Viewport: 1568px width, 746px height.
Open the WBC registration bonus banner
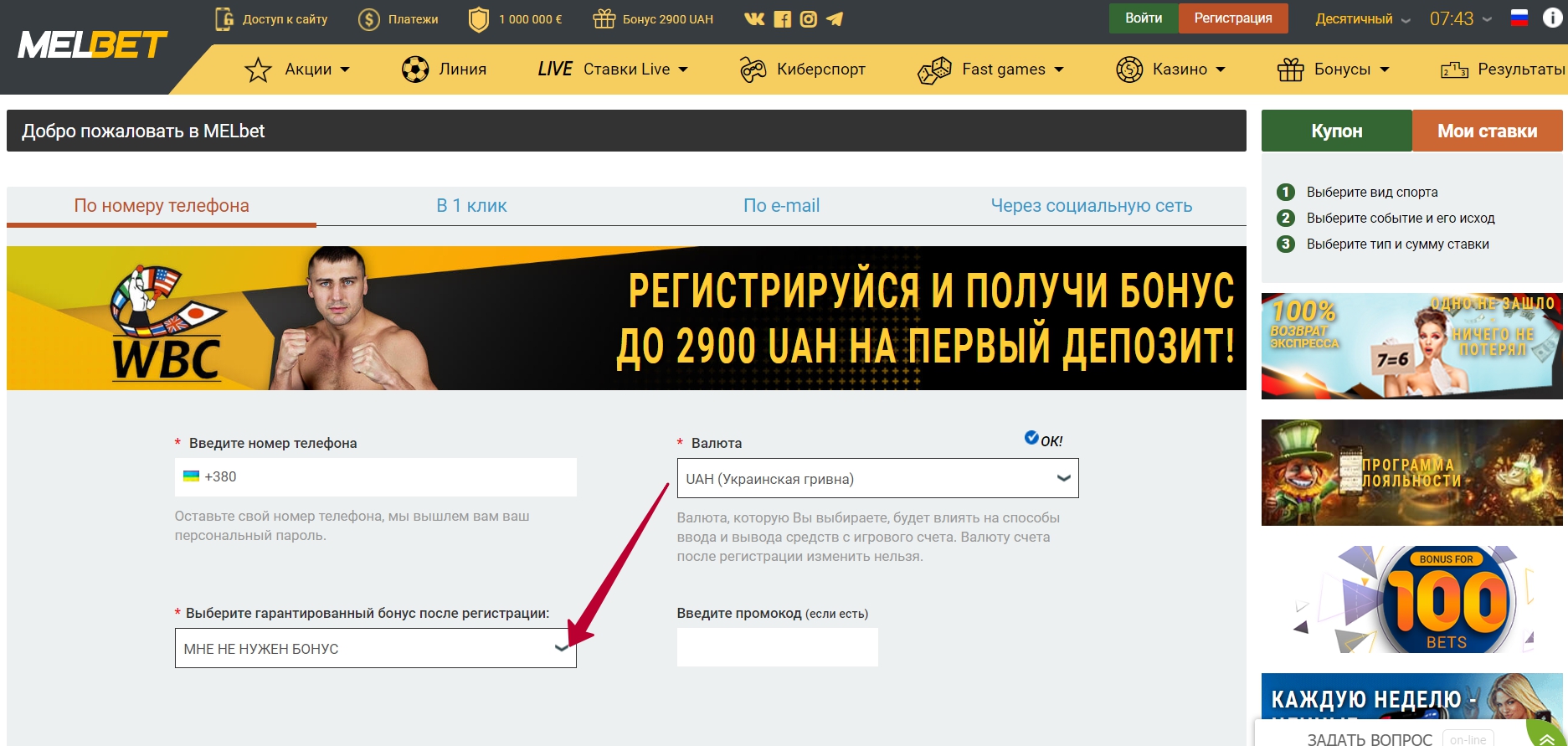(x=626, y=318)
